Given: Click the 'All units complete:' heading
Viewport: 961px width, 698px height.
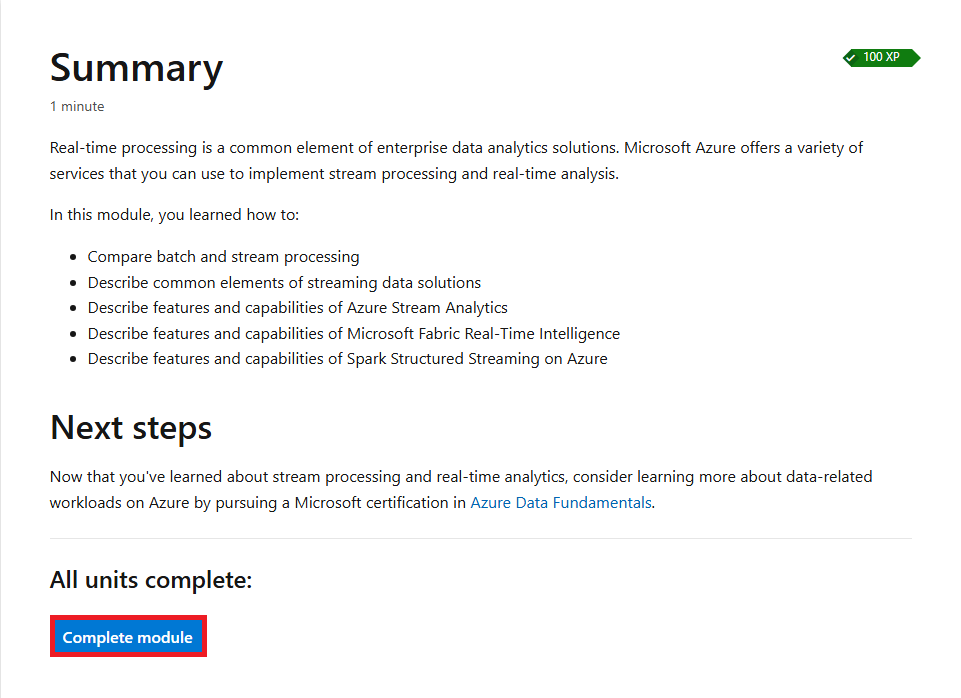Looking at the screenshot, I should click(x=151, y=580).
